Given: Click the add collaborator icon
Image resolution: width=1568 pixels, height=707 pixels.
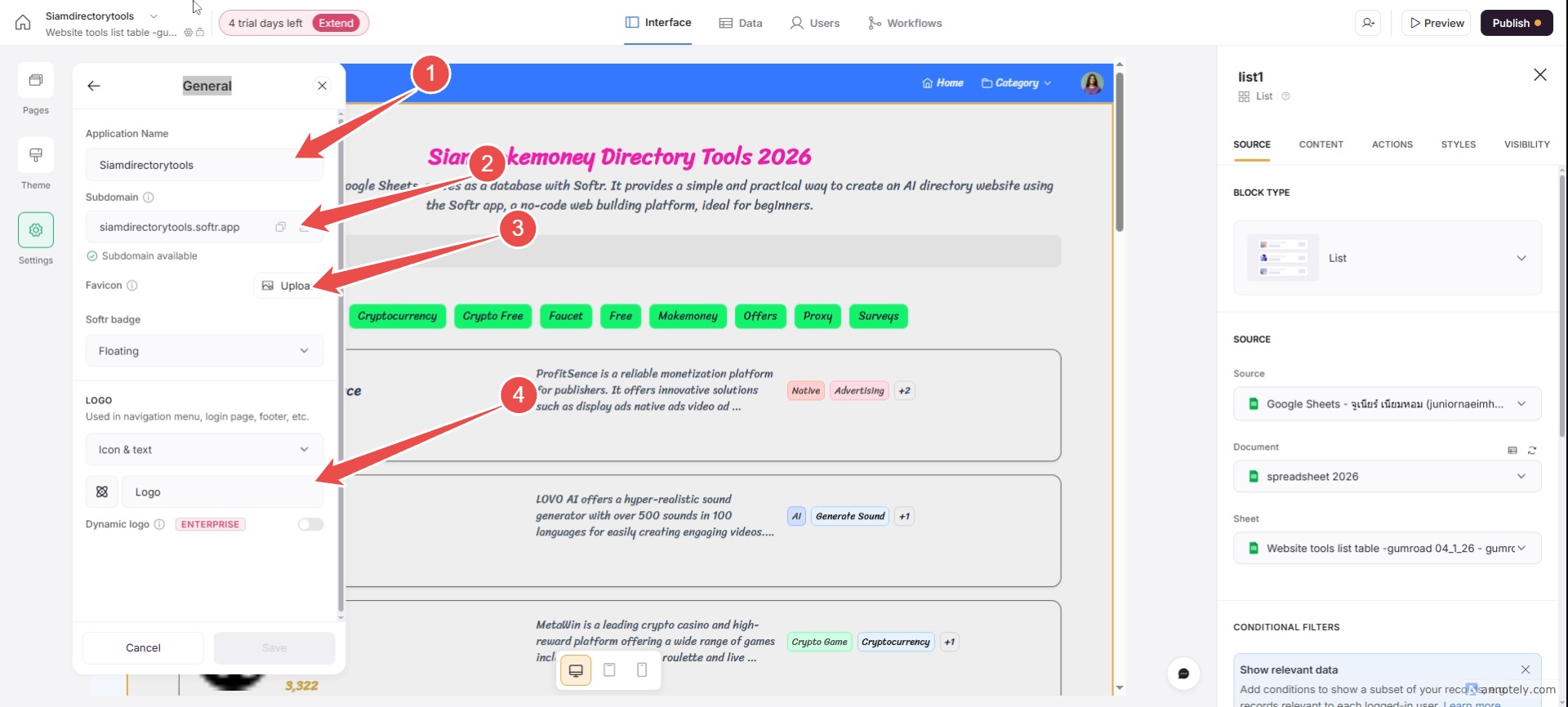Looking at the screenshot, I should pyautogui.click(x=1369, y=23).
